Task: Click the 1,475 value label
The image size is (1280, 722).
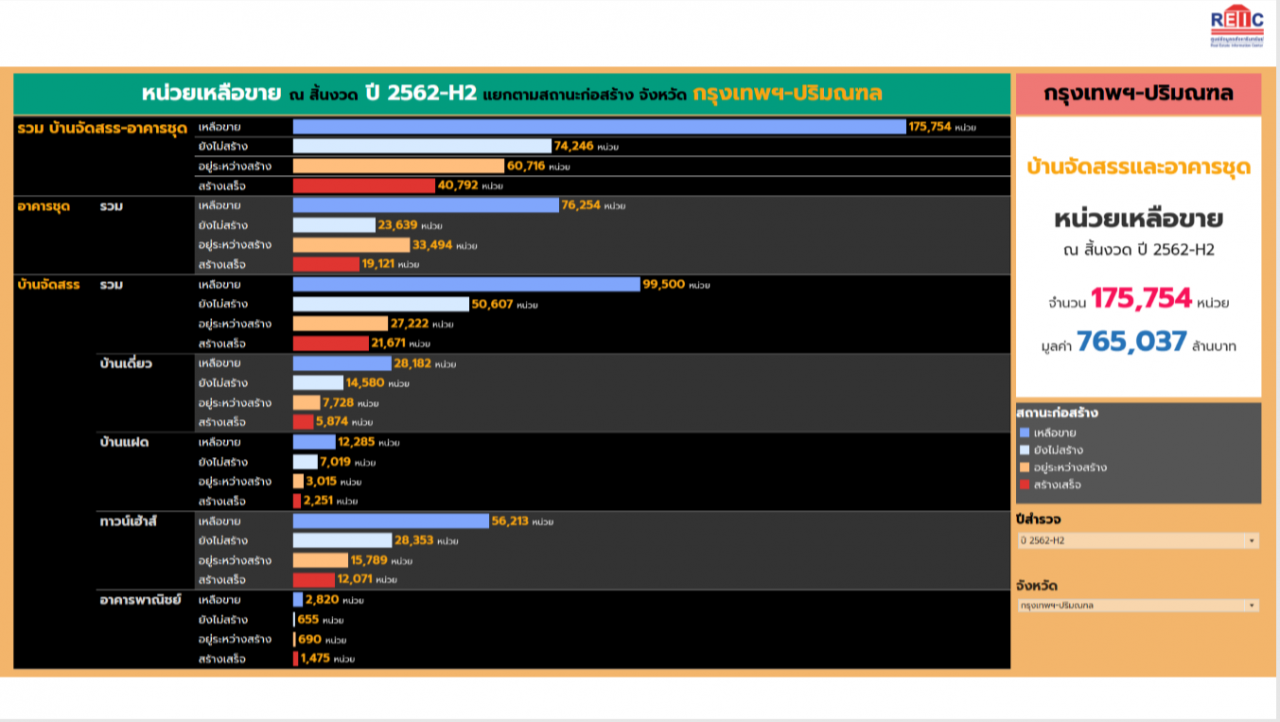Action: click(315, 659)
